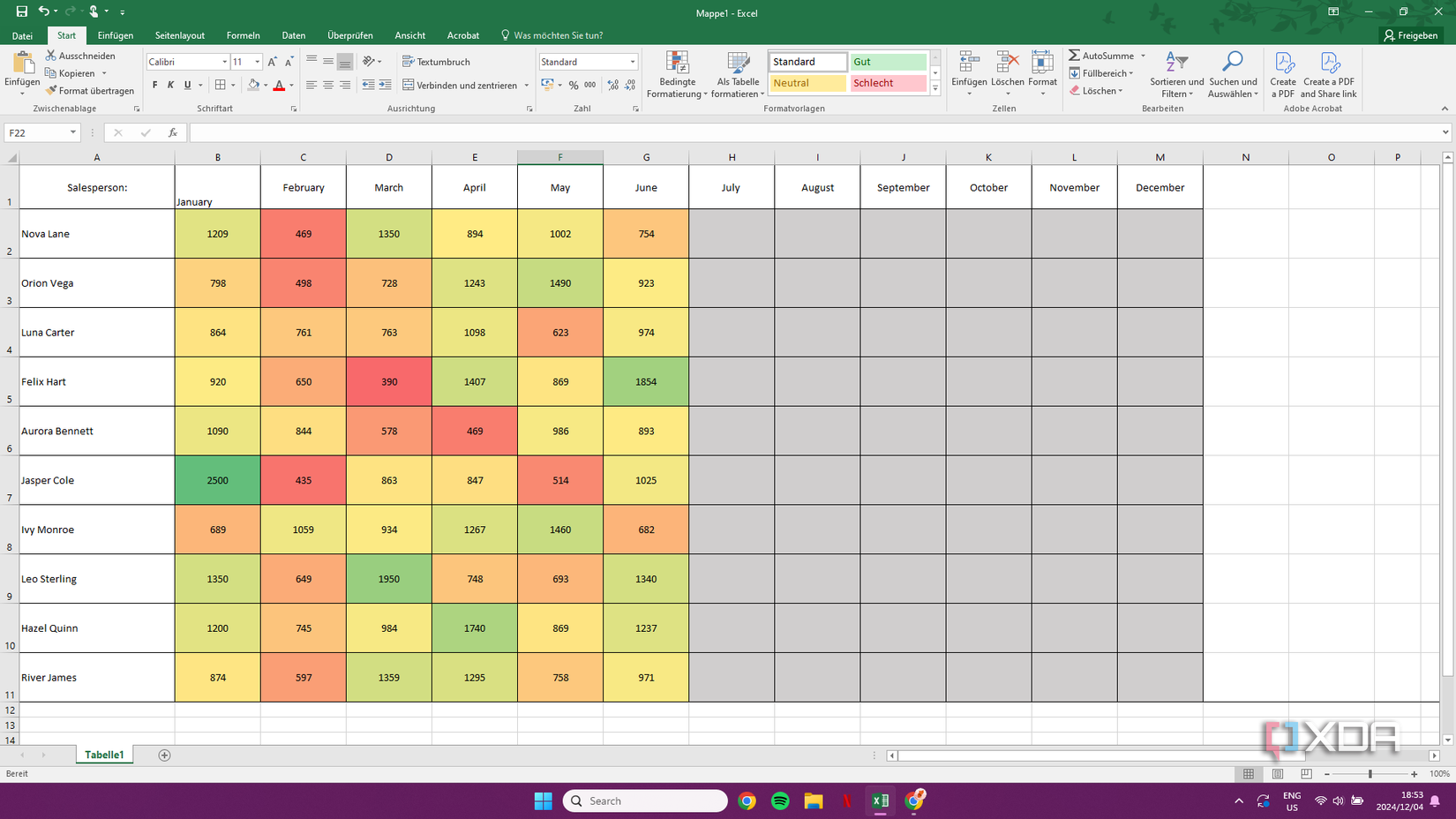Toggle underline formatting
The width and height of the screenshot is (1456, 819).
pos(188,85)
